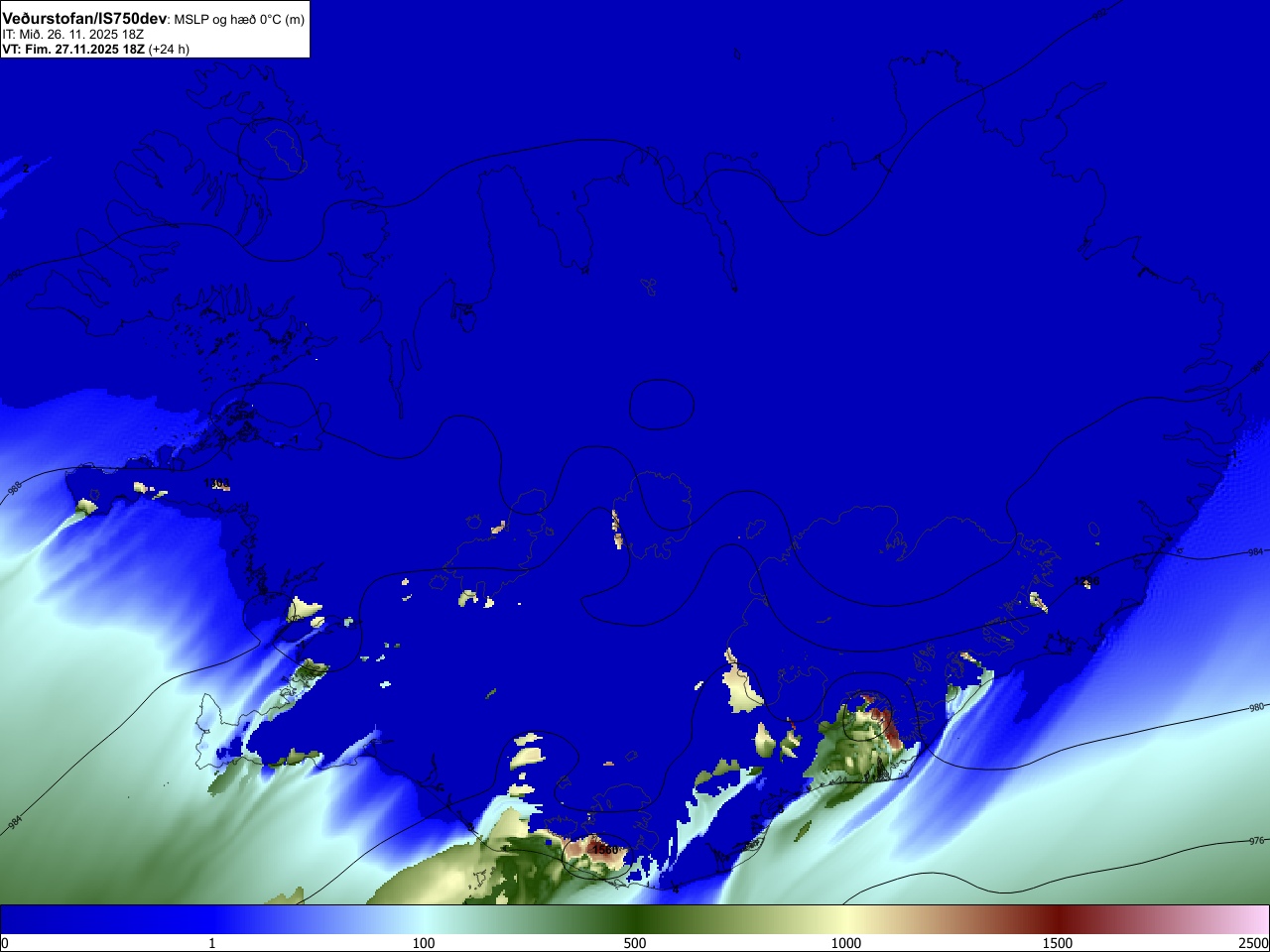Click the 'MSLP og hæð 0°C (m)' label
The width and height of the screenshot is (1270, 952).
239,20
